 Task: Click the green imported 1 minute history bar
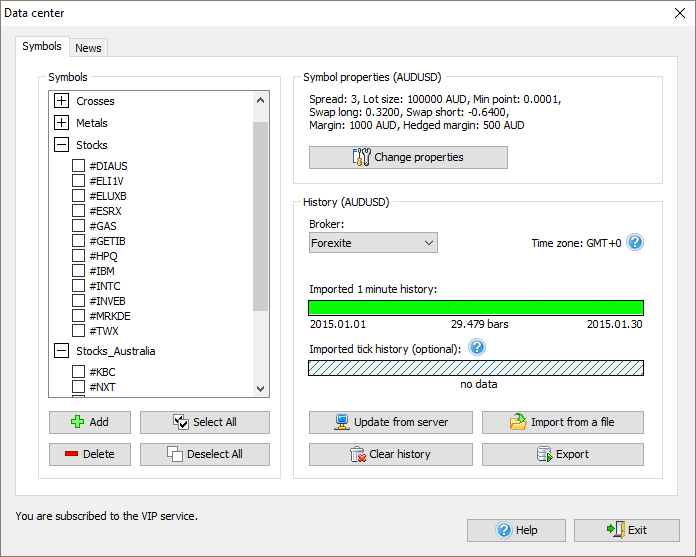point(475,308)
